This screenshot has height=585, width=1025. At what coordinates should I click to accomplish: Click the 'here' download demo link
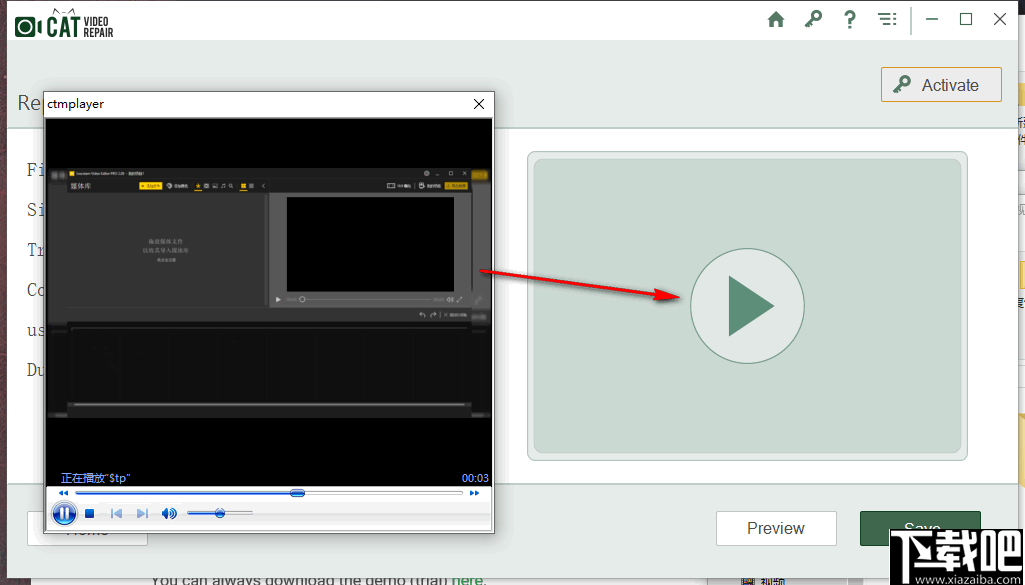click(467, 580)
